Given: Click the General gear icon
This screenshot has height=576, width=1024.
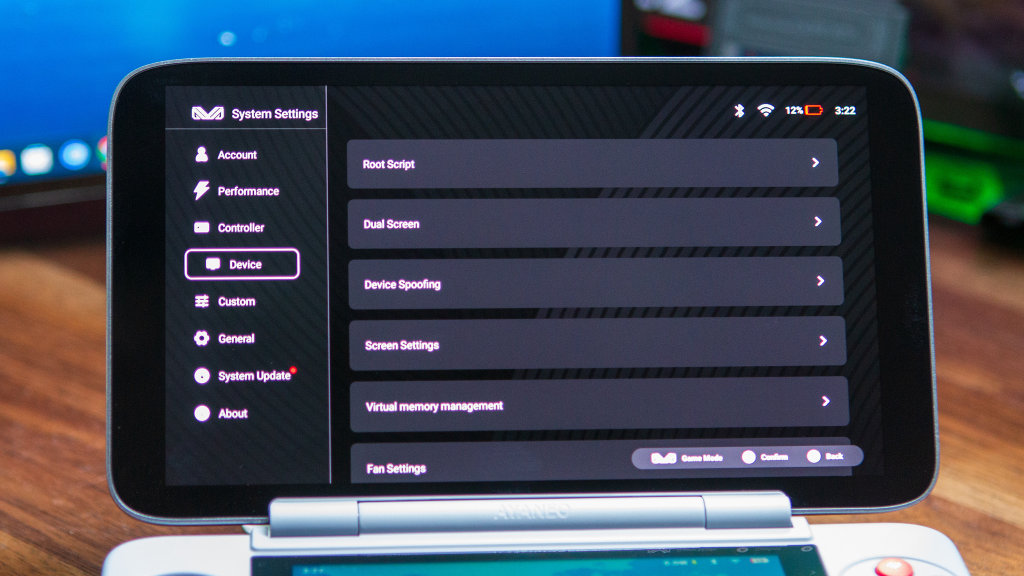Looking at the screenshot, I should point(203,338).
